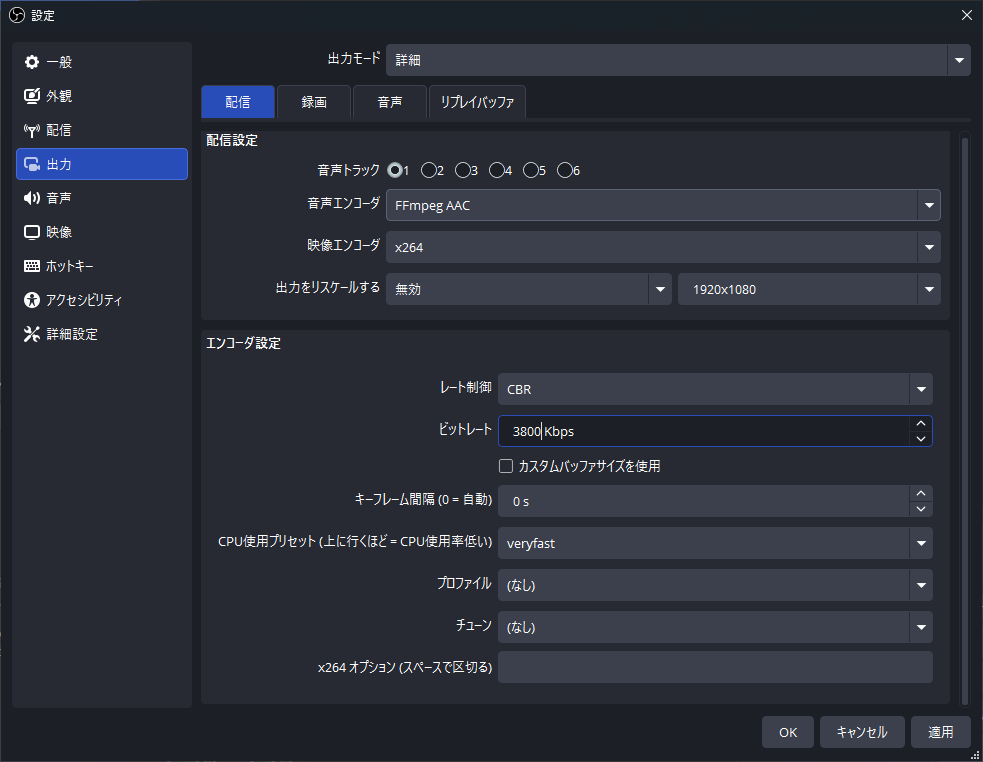This screenshot has width=983, height=762.
Task: Click the gear icon next to 一般
Action: pos(31,62)
